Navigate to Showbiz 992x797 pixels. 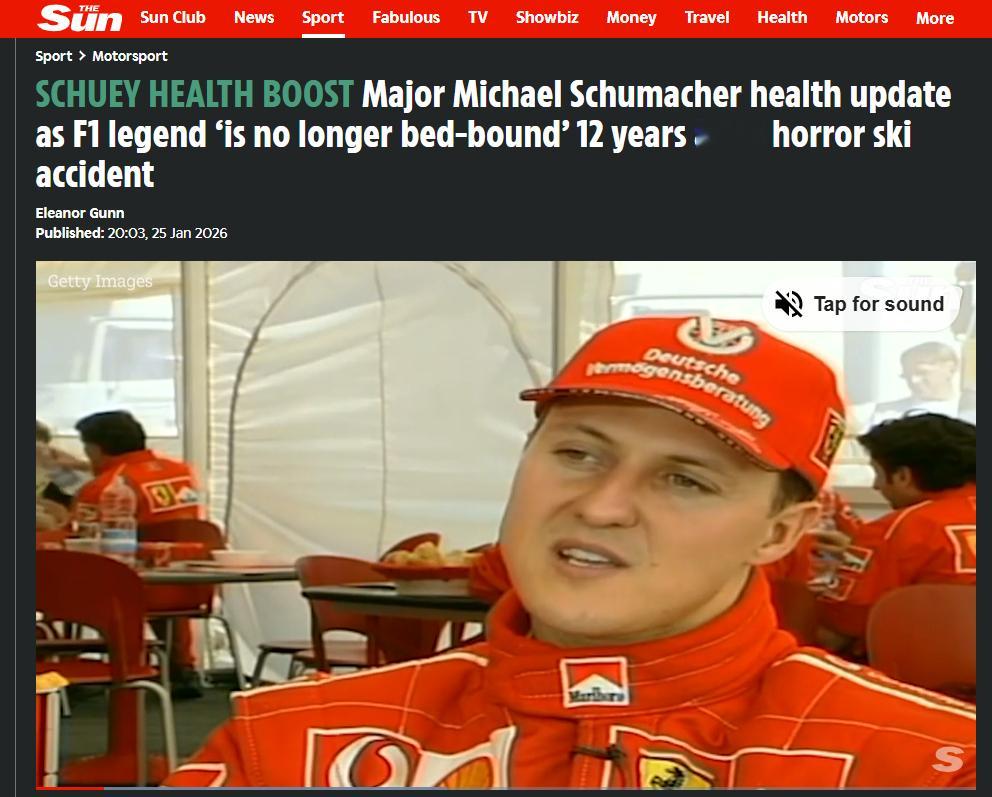click(547, 18)
